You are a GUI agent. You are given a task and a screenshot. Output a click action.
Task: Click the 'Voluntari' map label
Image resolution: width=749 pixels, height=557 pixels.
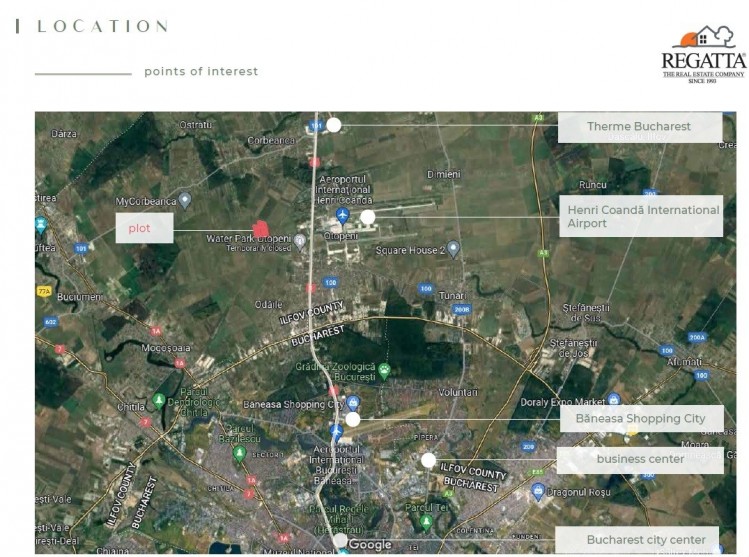coord(458,392)
